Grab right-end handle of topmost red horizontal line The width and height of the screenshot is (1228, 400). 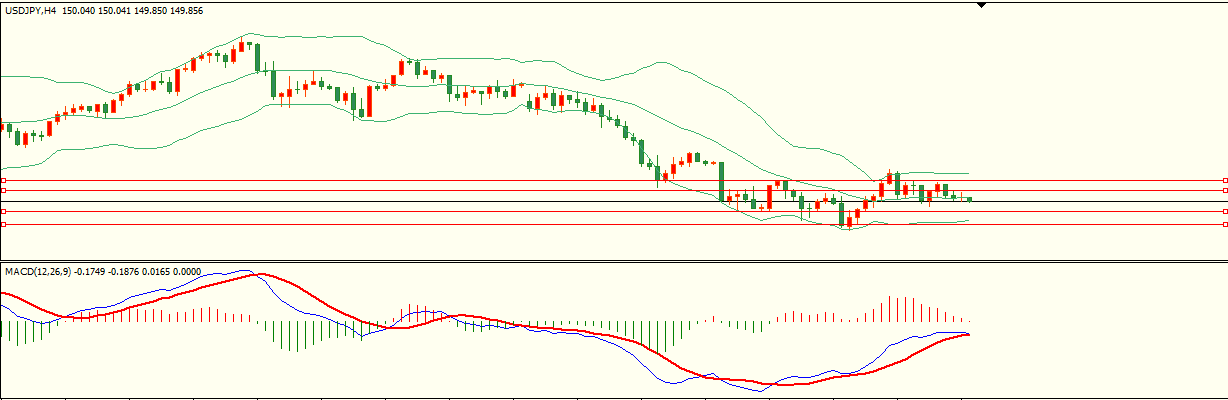click(x=1224, y=181)
